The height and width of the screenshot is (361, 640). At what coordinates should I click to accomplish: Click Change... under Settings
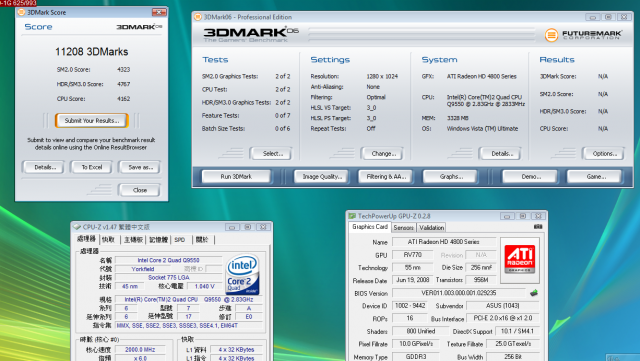(x=382, y=154)
